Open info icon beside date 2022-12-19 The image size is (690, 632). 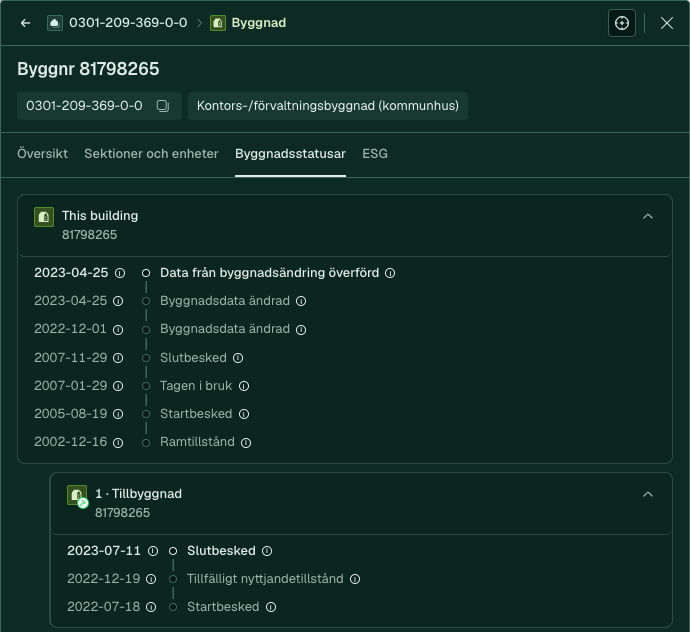point(151,579)
